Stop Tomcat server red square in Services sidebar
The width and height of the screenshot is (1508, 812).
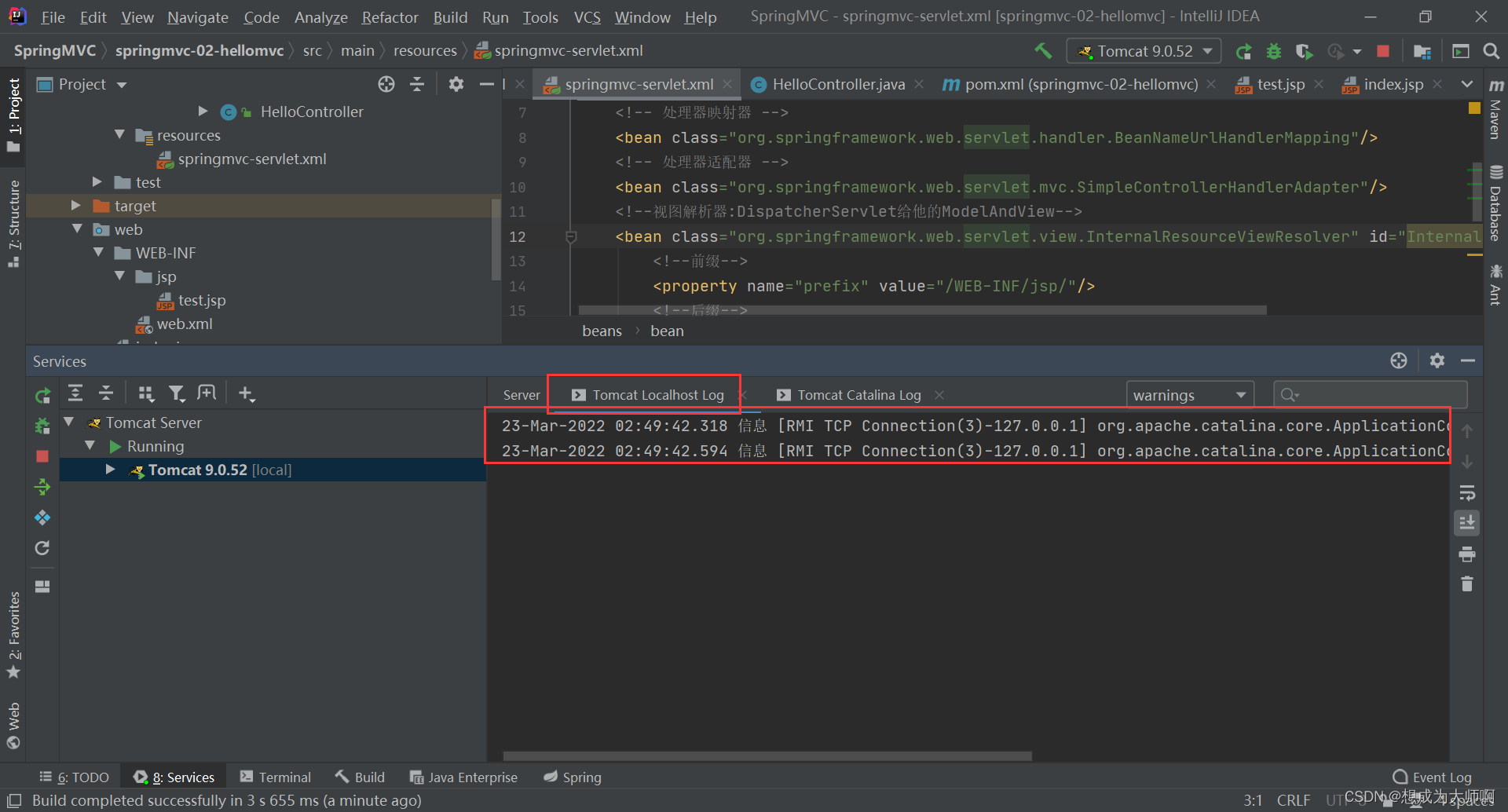tap(42, 456)
